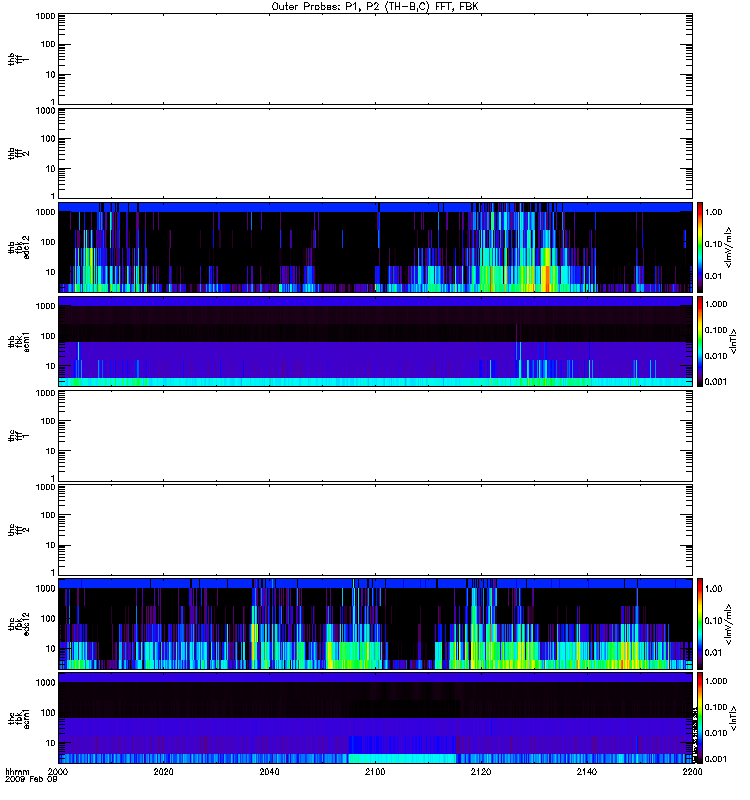Click the thc fbk scm1 spectrogram panel

click(375, 718)
